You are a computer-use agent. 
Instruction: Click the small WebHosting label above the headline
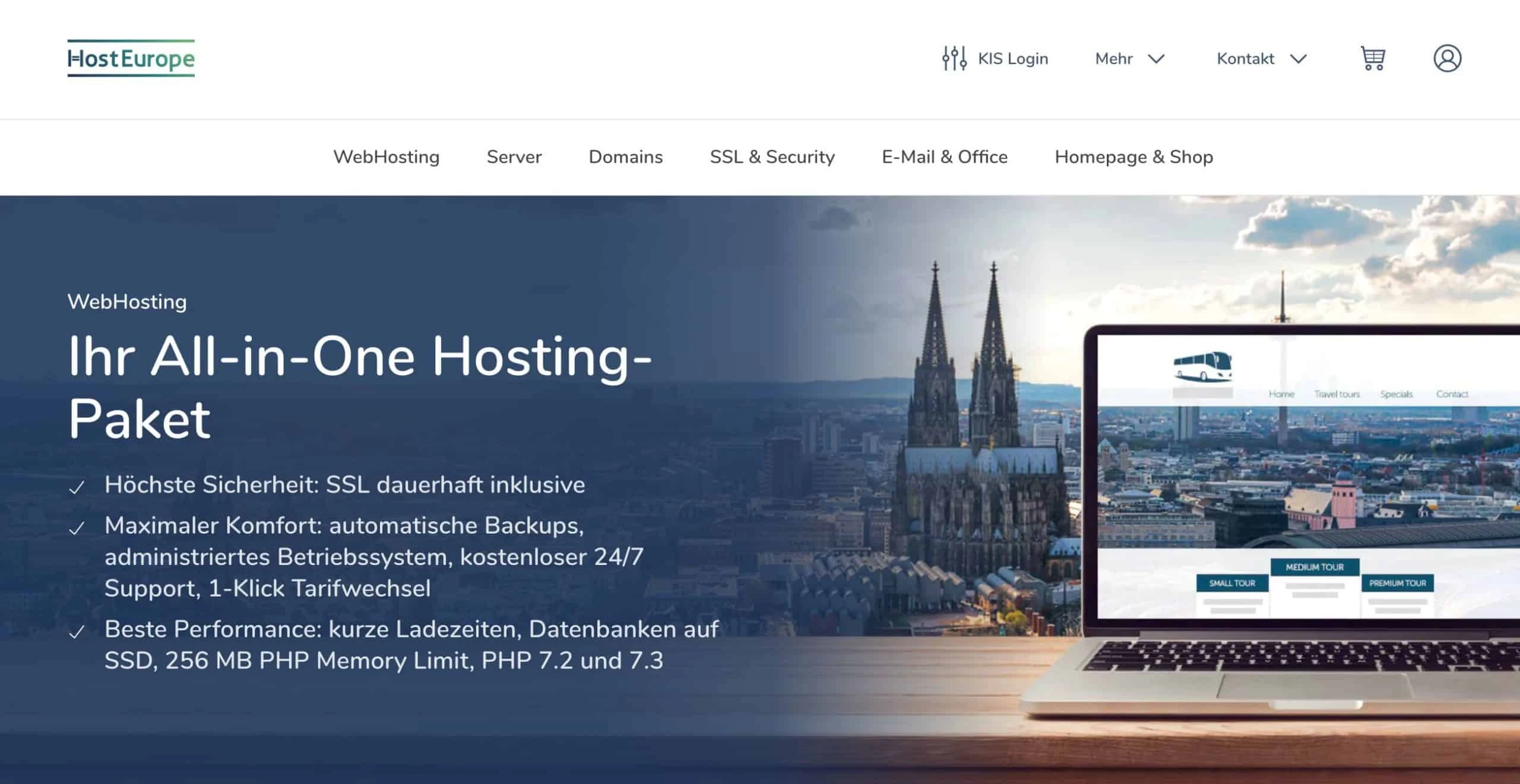(x=127, y=301)
